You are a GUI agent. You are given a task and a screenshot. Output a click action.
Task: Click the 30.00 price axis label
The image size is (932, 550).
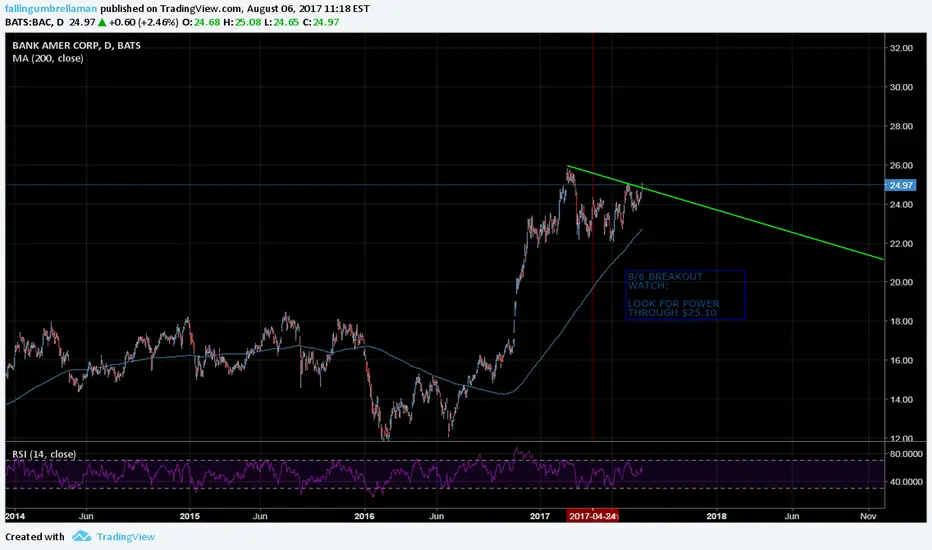[x=901, y=87]
